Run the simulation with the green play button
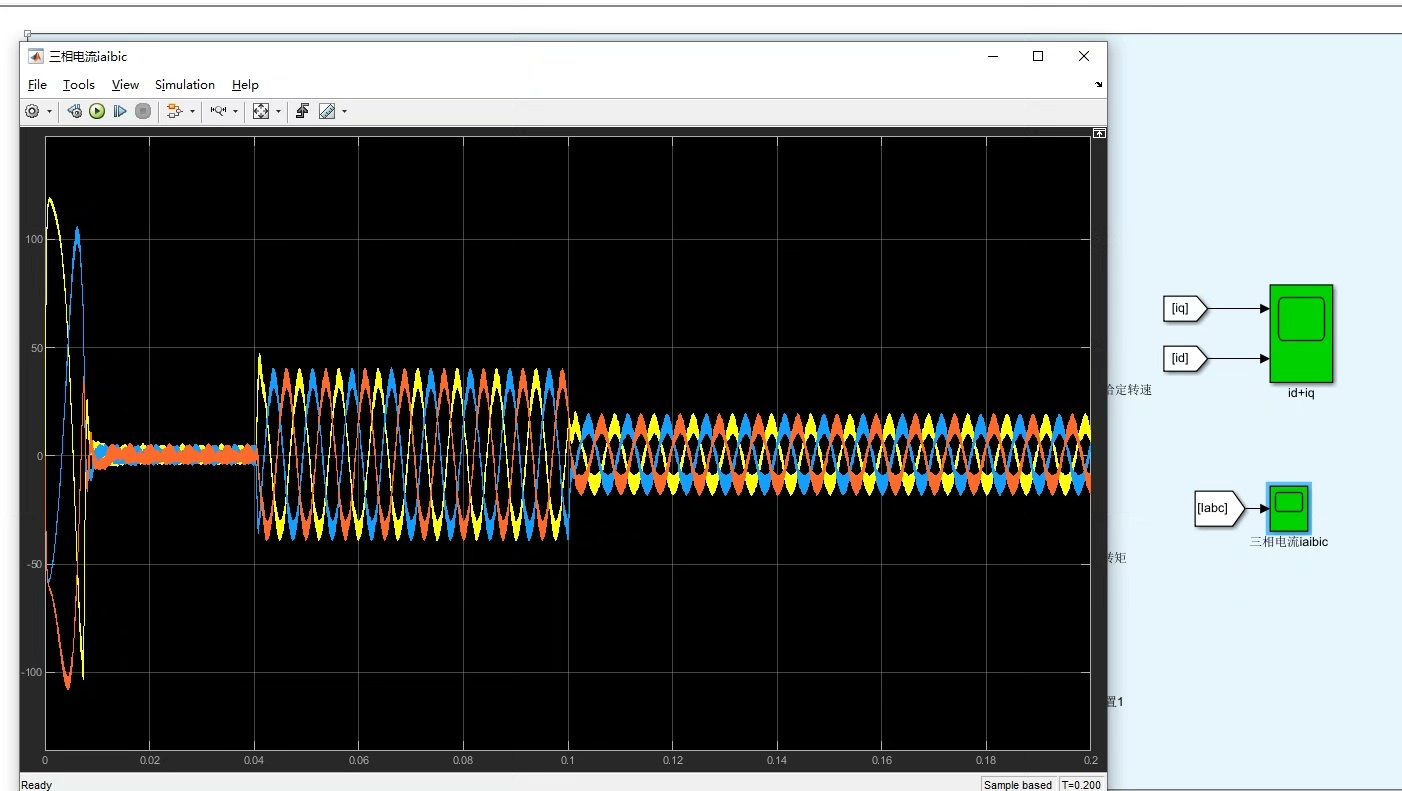Viewport: 1402px width, 791px height. (97, 111)
